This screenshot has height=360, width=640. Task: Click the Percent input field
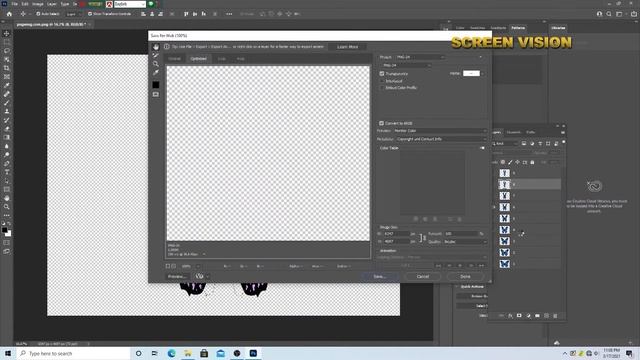460,234
